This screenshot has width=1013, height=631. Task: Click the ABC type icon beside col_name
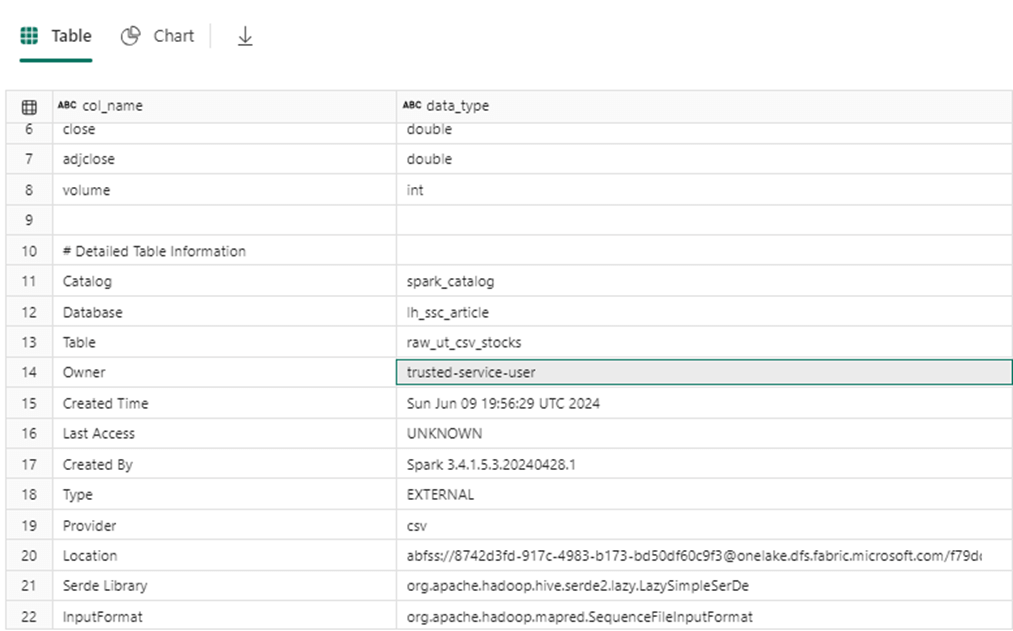click(x=67, y=106)
